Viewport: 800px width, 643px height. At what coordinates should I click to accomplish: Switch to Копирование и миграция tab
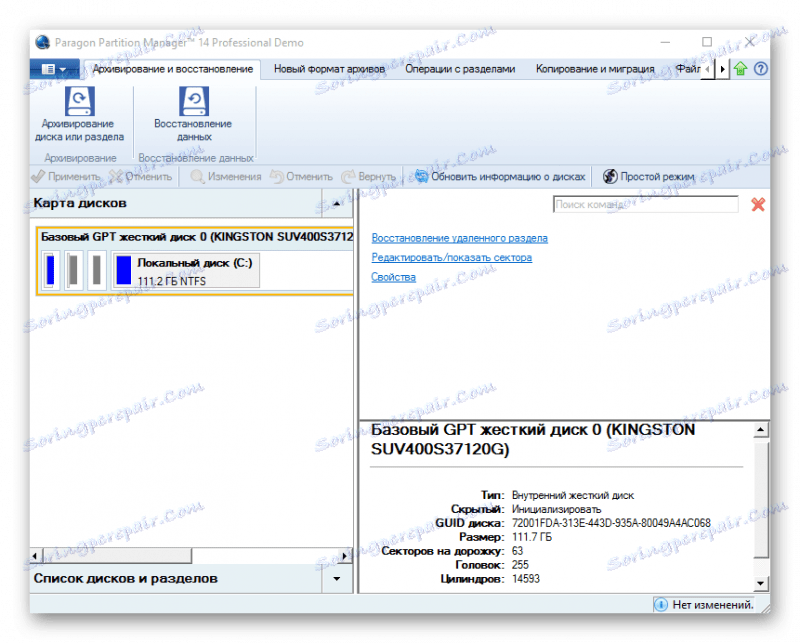coord(595,69)
